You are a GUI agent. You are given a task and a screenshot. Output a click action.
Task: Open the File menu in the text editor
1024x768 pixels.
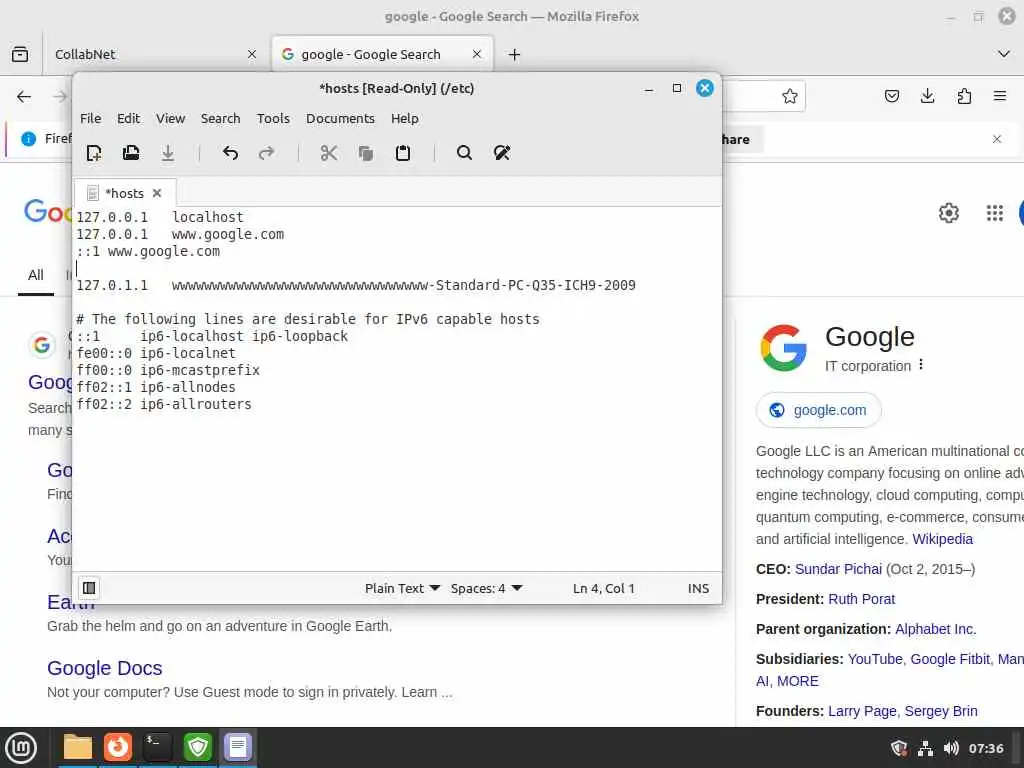(x=91, y=118)
